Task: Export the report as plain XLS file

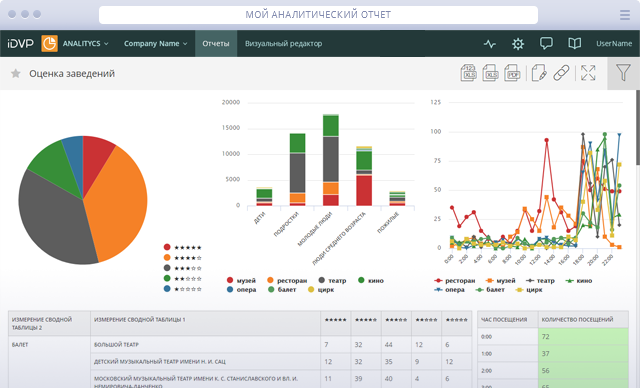Action: point(491,73)
